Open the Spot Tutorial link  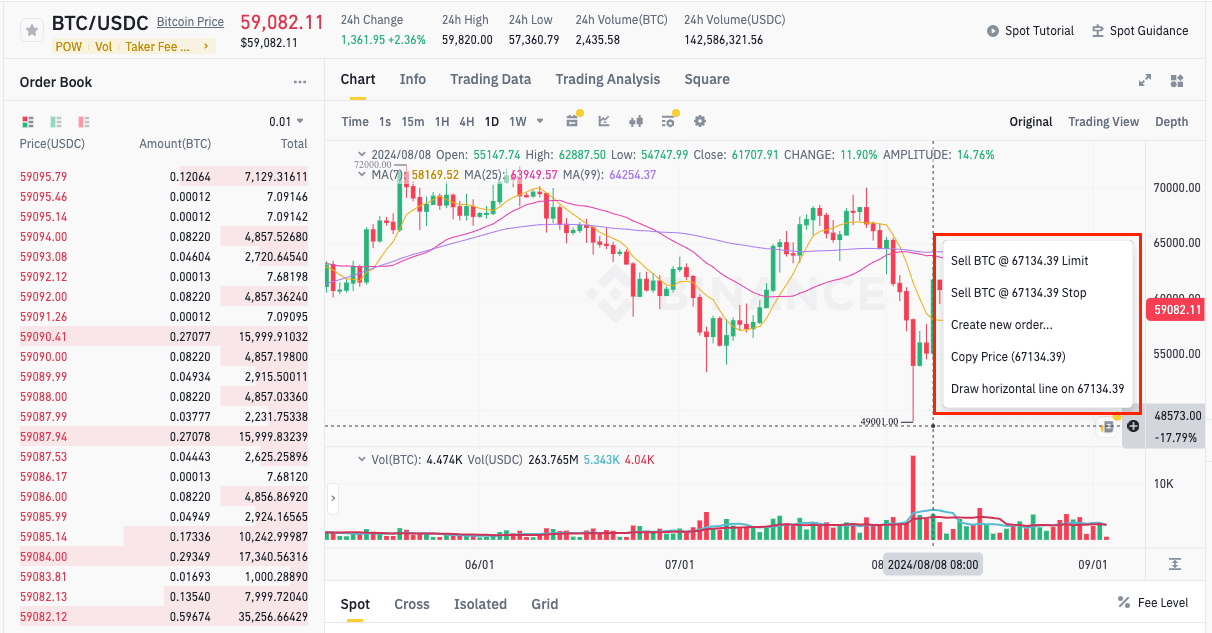tap(1030, 31)
